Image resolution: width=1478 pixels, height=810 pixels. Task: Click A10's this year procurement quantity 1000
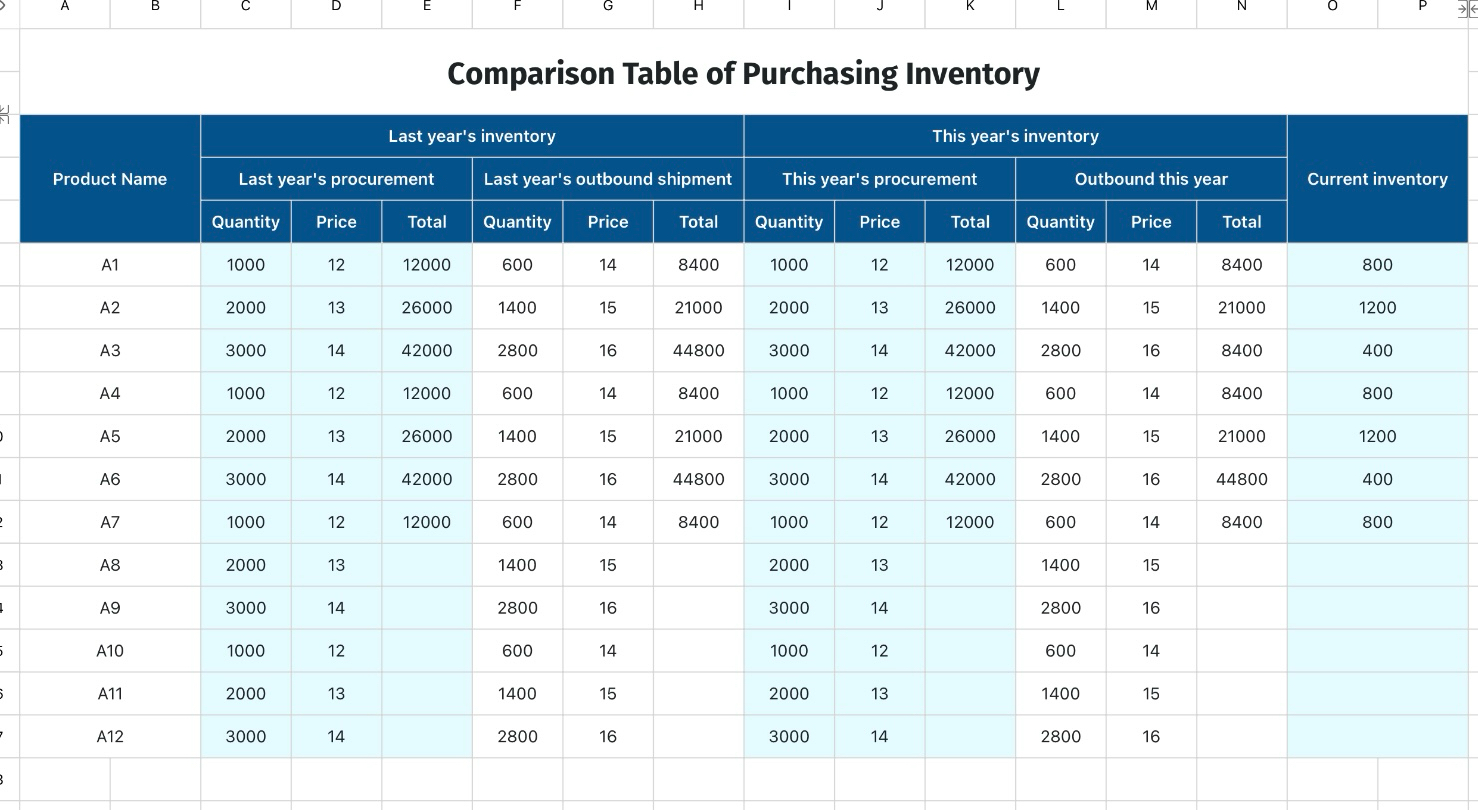(789, 651)
